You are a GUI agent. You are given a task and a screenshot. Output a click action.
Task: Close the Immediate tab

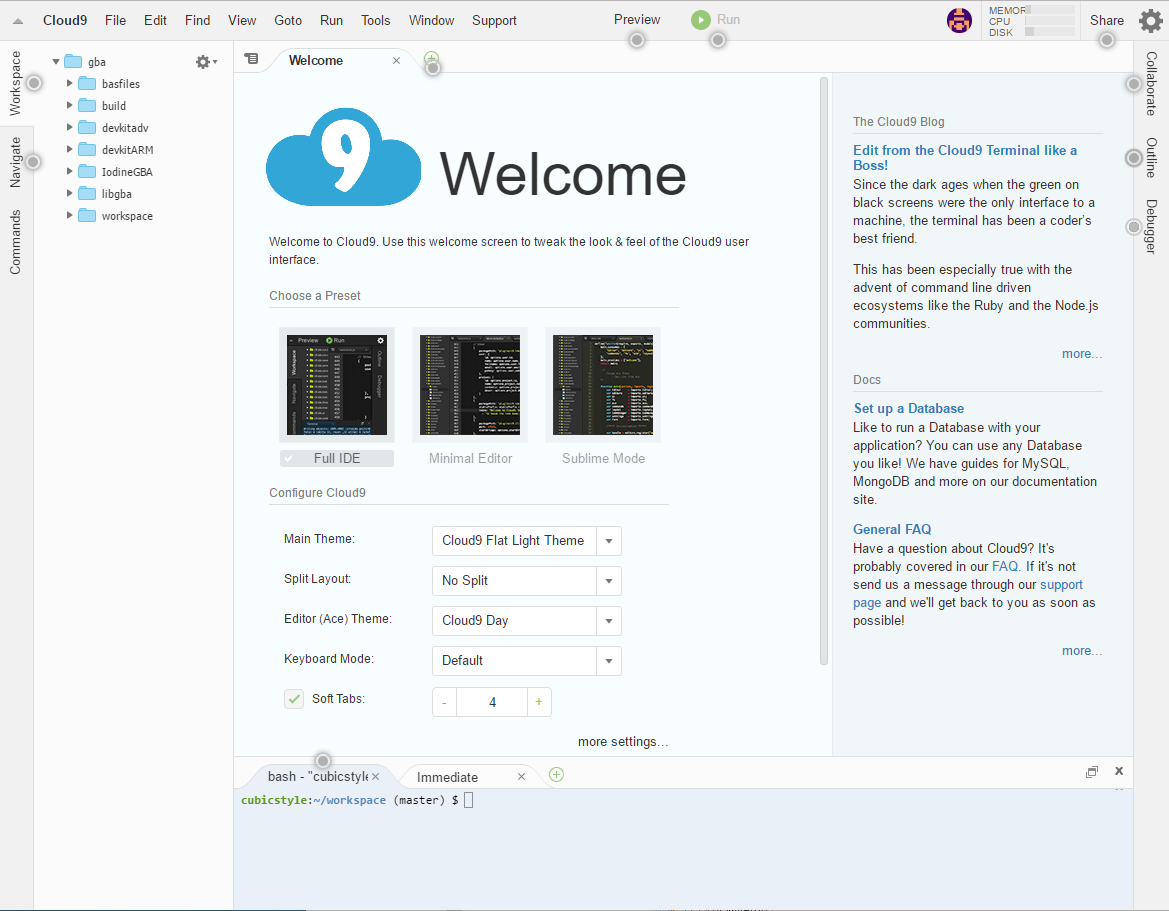521,777
